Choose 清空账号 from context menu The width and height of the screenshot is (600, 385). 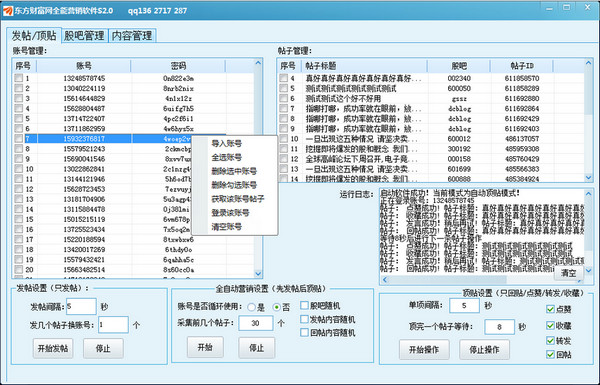(x=227, y=227)
